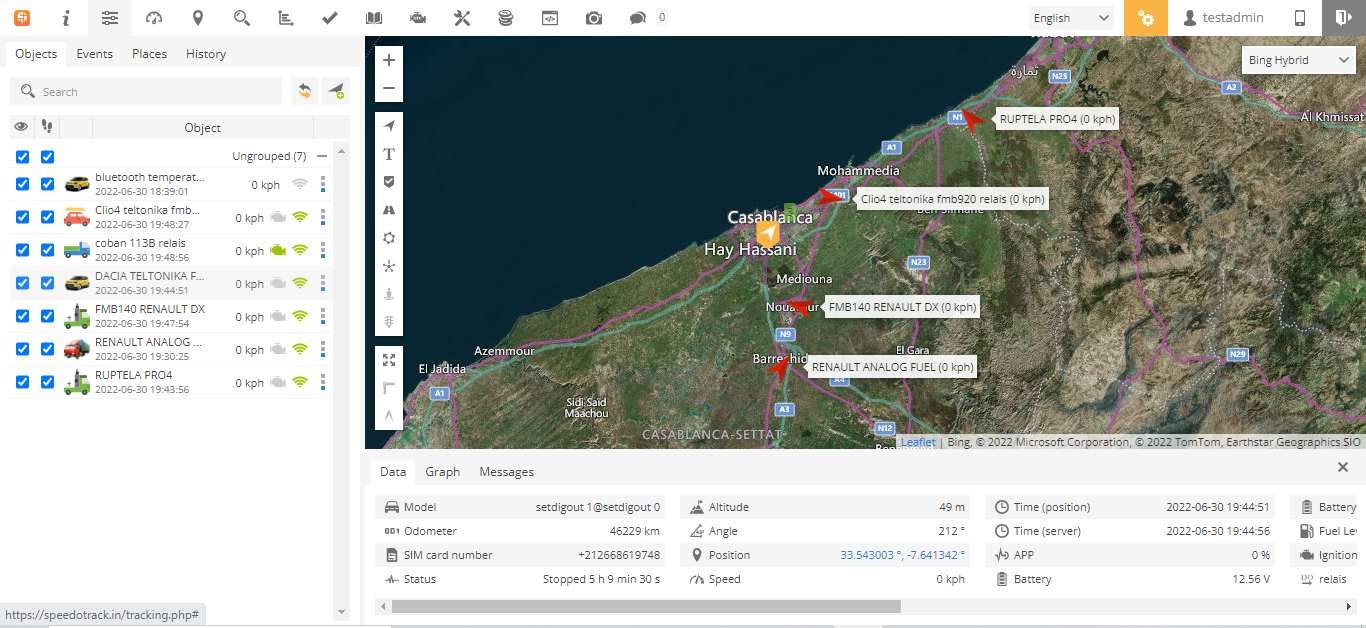This screenshot has width=1366, height=628.
Task: Open the Bing Hybrid map type dropdown
Action: click(x=1298, y=60)
